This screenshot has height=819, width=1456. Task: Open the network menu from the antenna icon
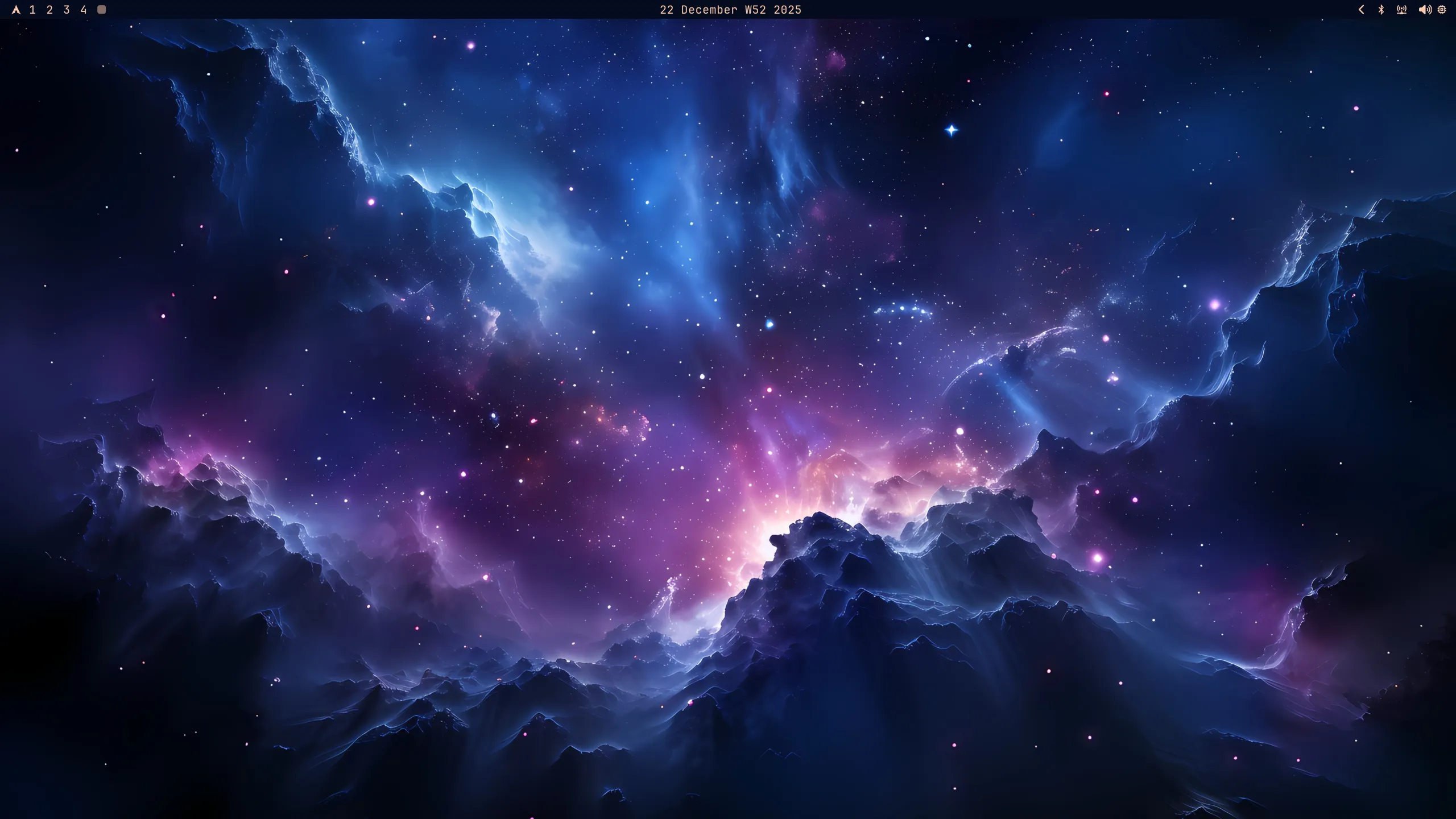tap(1402, 10)
